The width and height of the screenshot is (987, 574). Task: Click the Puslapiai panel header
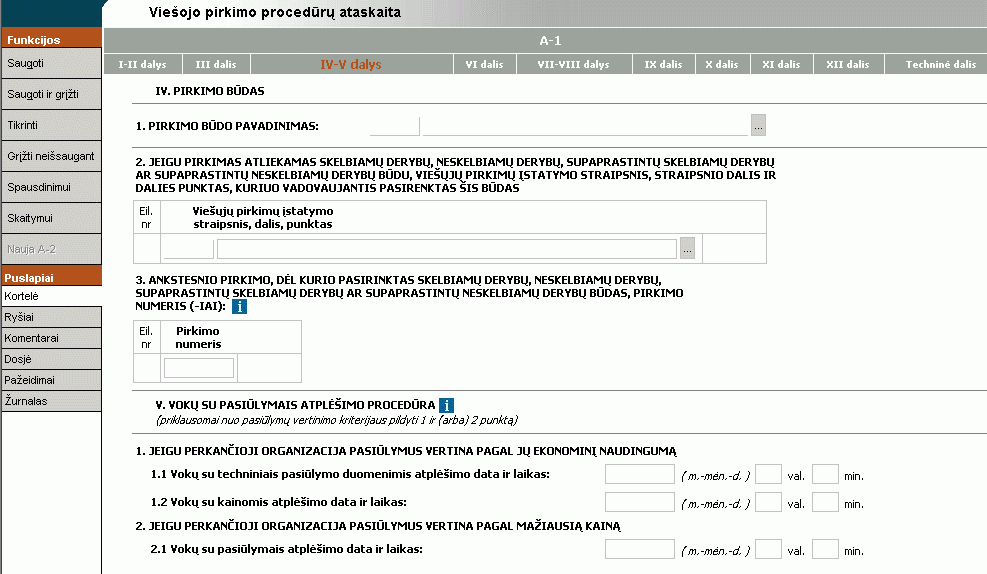coord(51,277)
